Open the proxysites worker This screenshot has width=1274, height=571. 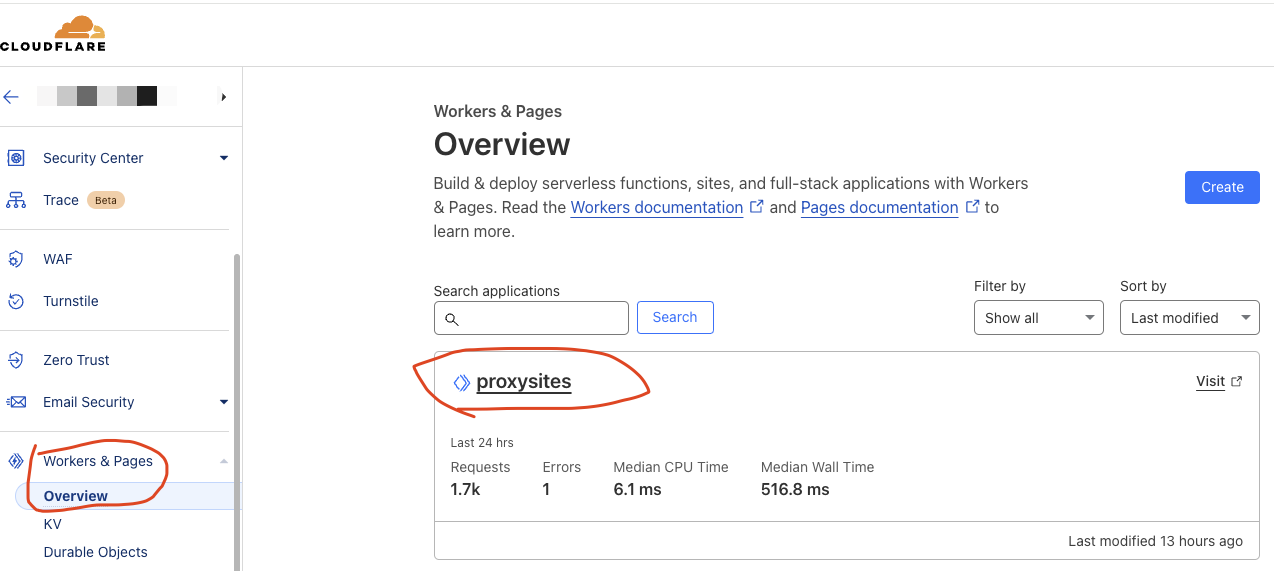[524, 382]
